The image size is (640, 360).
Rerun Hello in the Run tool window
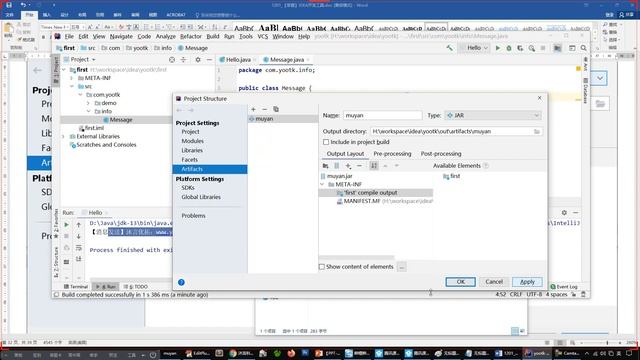[x=67, y=225]
